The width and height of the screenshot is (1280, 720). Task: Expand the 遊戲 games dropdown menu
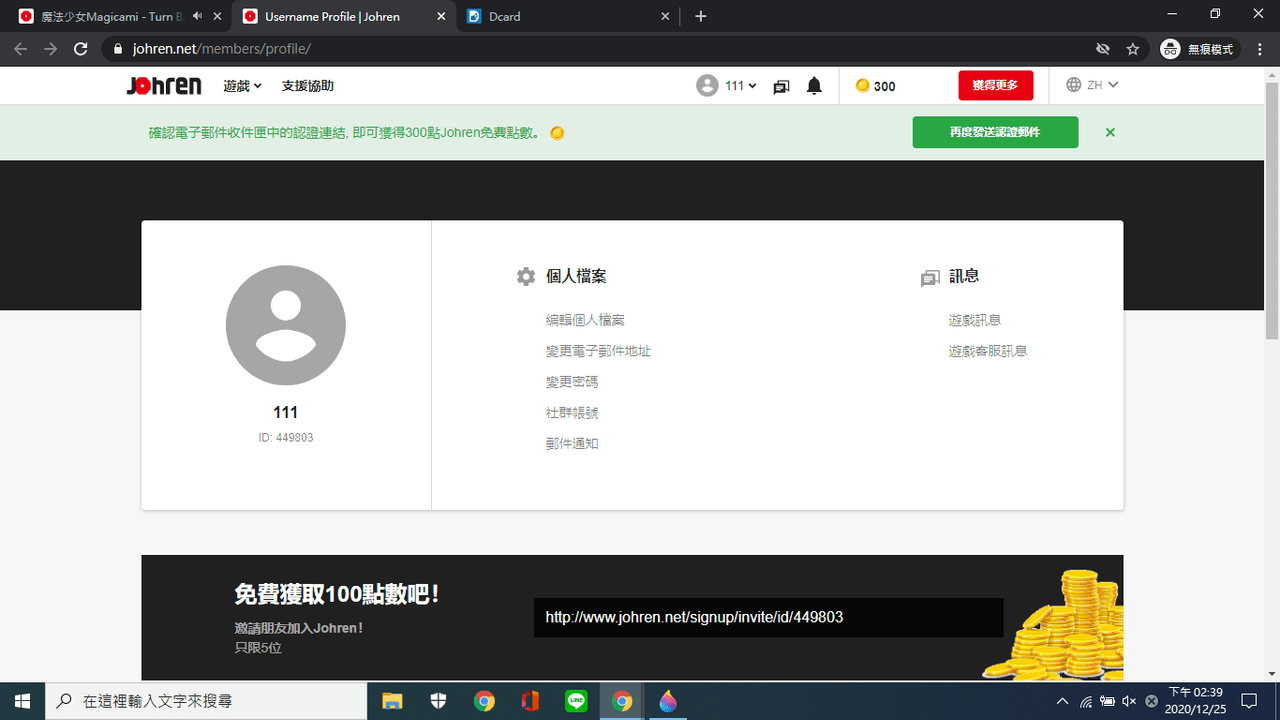pos(243,86)
